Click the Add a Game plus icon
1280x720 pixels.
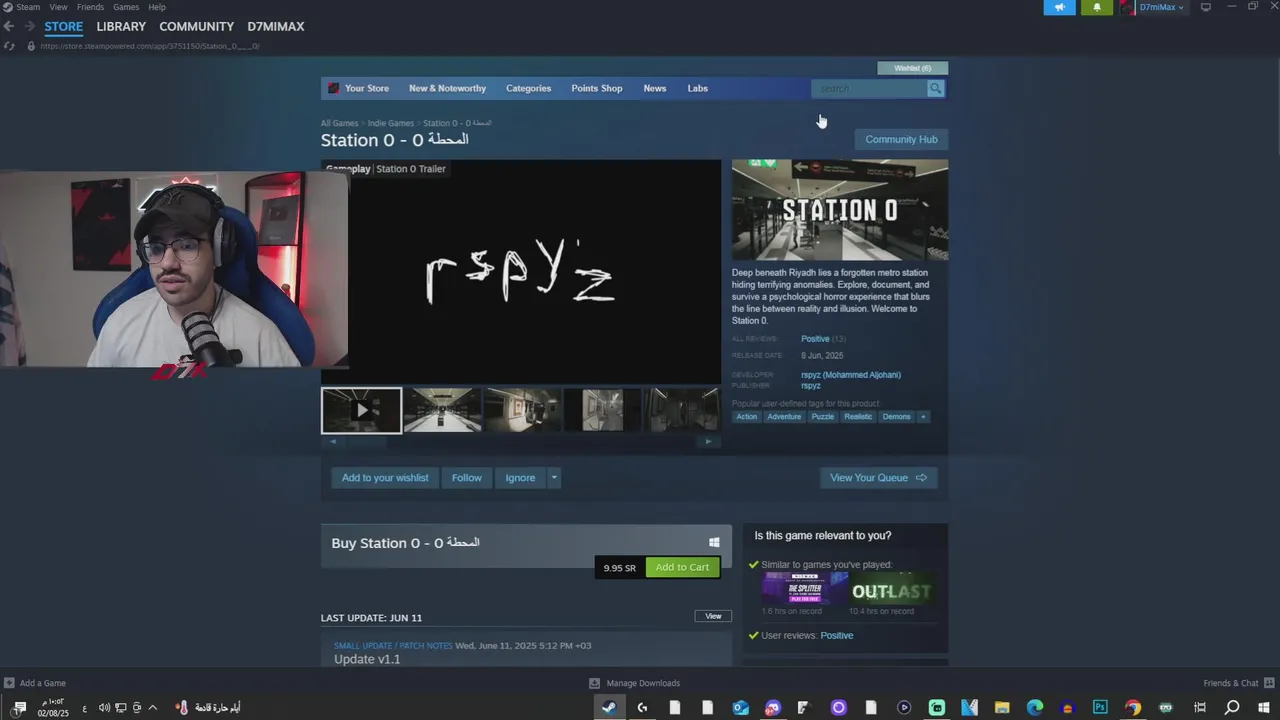[9, 683]
